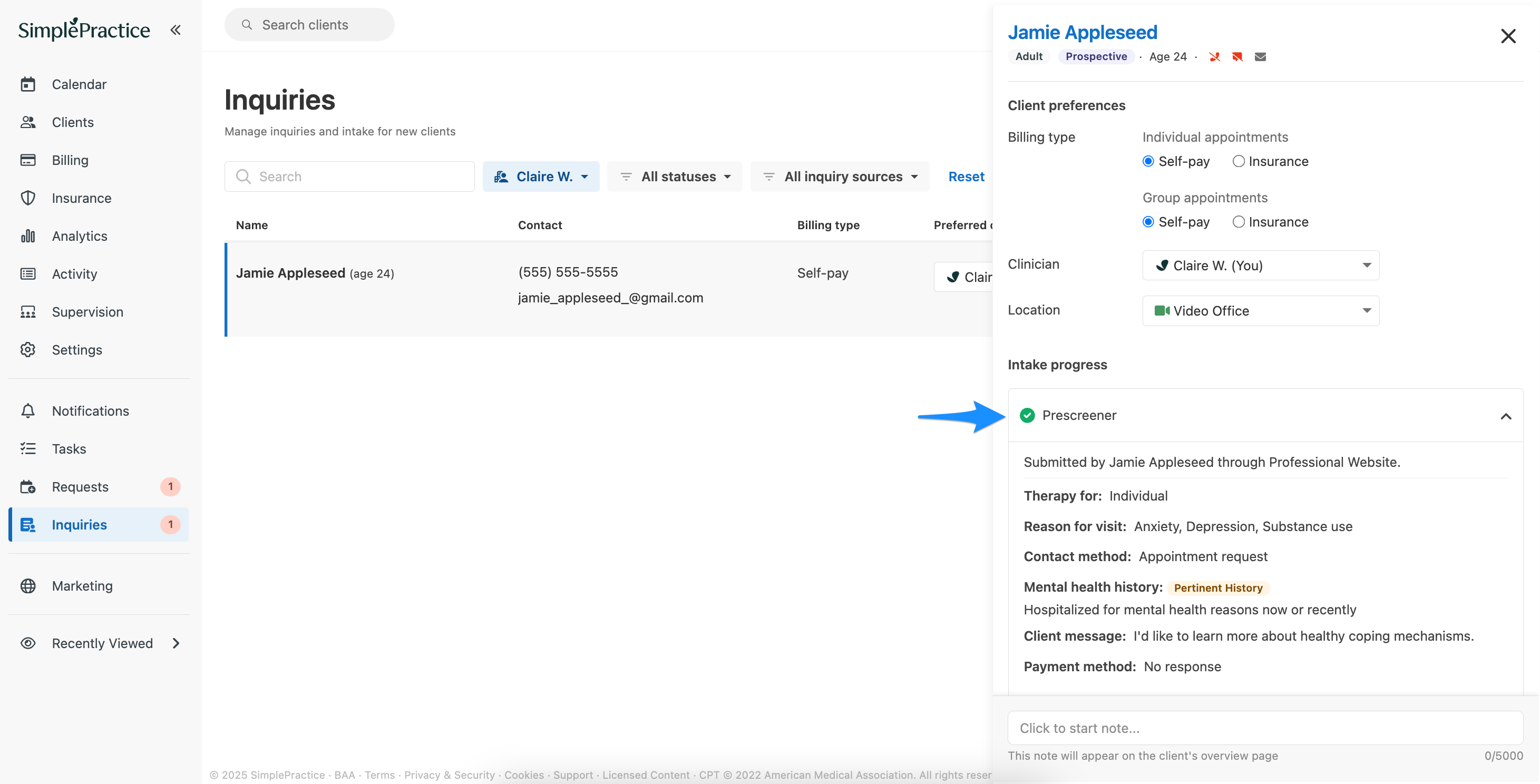Viewport: 1540px width, 784px height.
Task: Click the Clients people icon
Action: (28, 122)
